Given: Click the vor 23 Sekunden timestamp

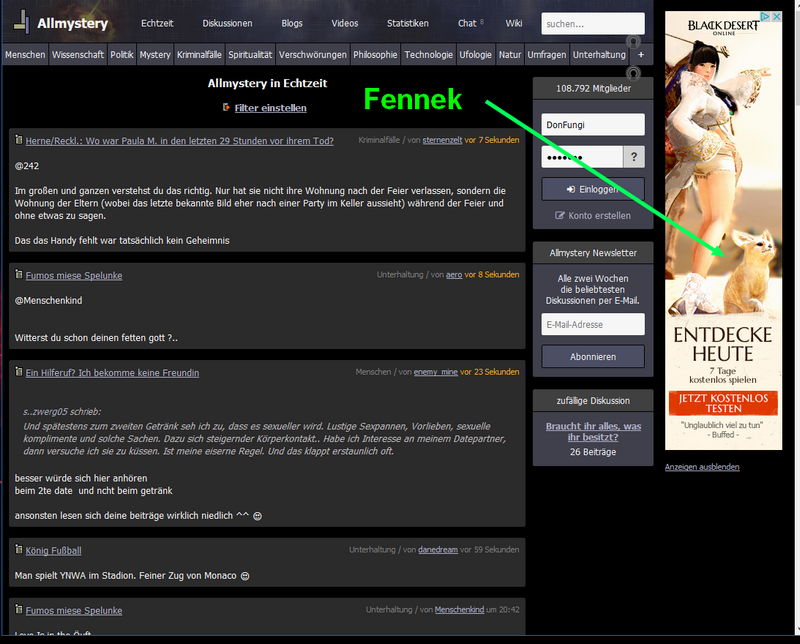Looking at the screenshot, I should coord(490,371).
